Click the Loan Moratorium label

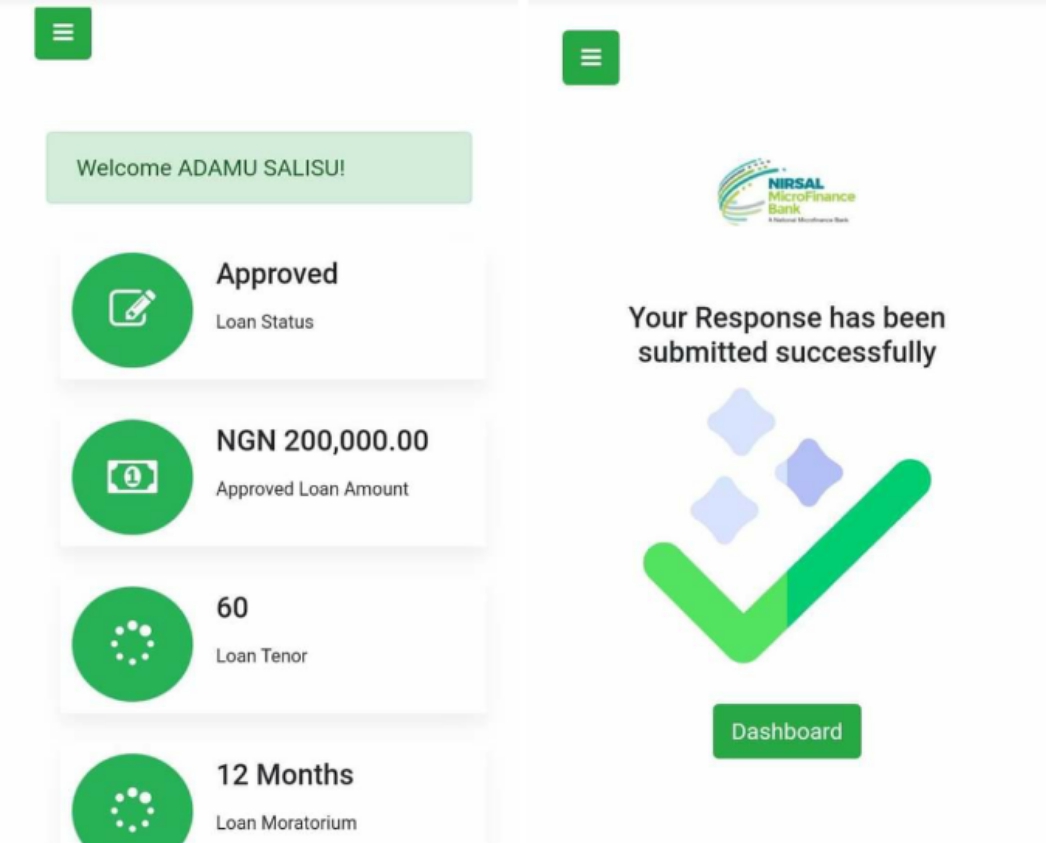click(286, 822)
